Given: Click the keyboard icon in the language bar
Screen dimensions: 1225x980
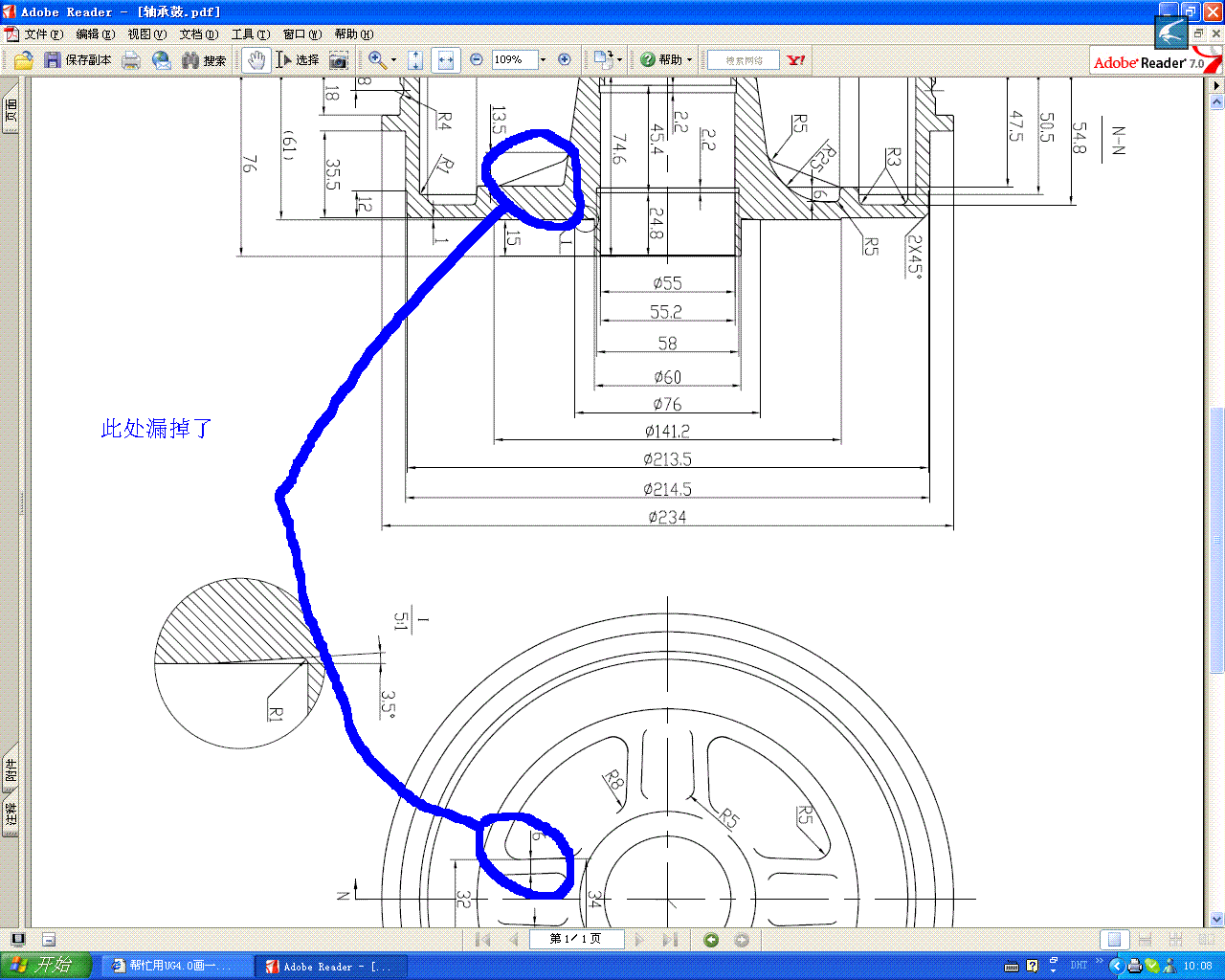Looking at the screenshot, I should (1012, 967).
